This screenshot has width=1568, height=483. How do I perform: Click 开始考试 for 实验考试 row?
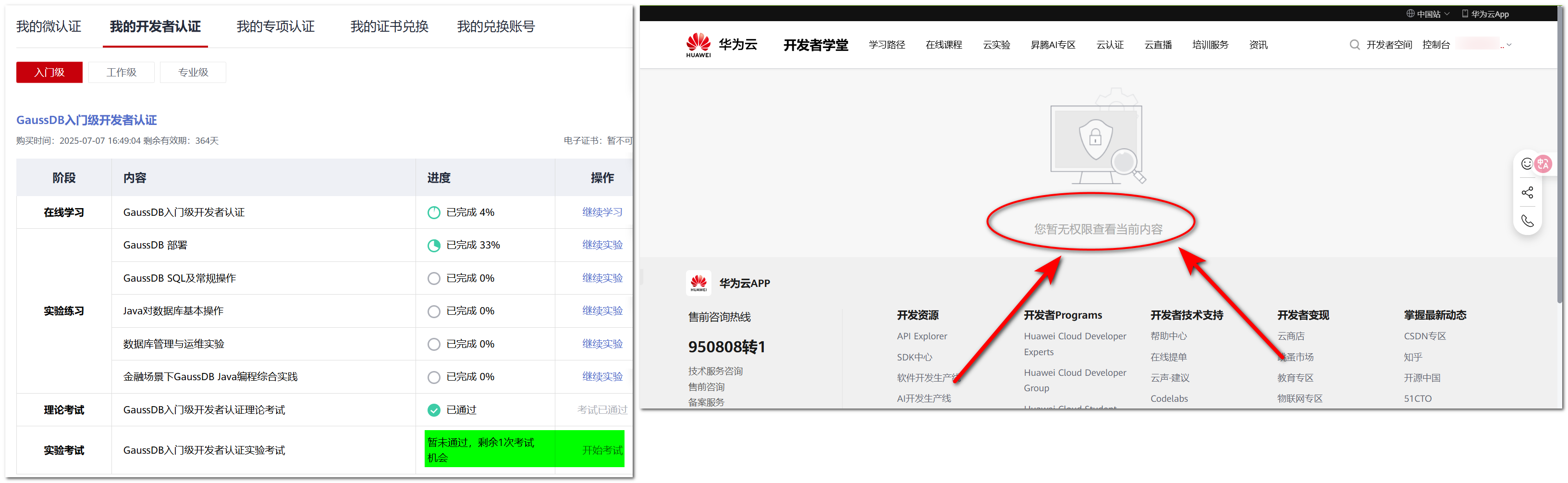click(602, 450)
